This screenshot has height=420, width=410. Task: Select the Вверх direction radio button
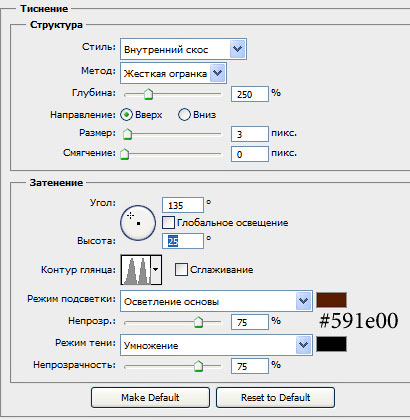click(127, 115)
